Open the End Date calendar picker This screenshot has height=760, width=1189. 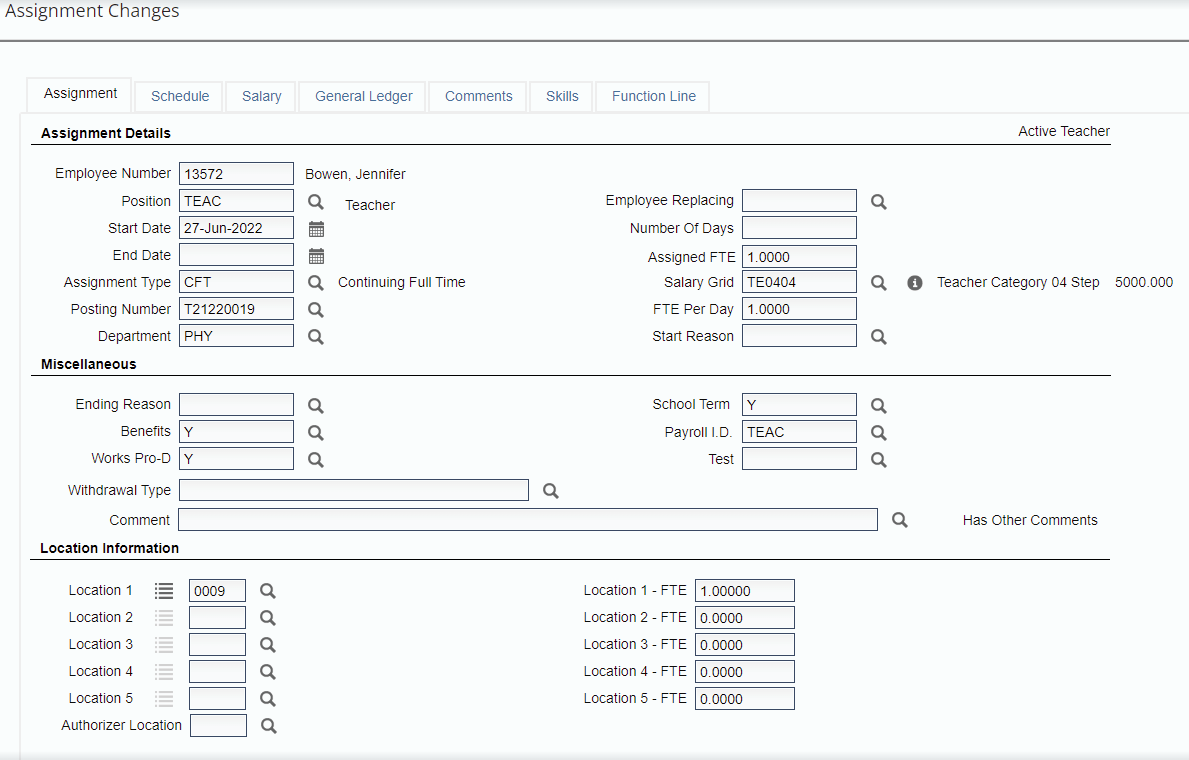(316, 256)
